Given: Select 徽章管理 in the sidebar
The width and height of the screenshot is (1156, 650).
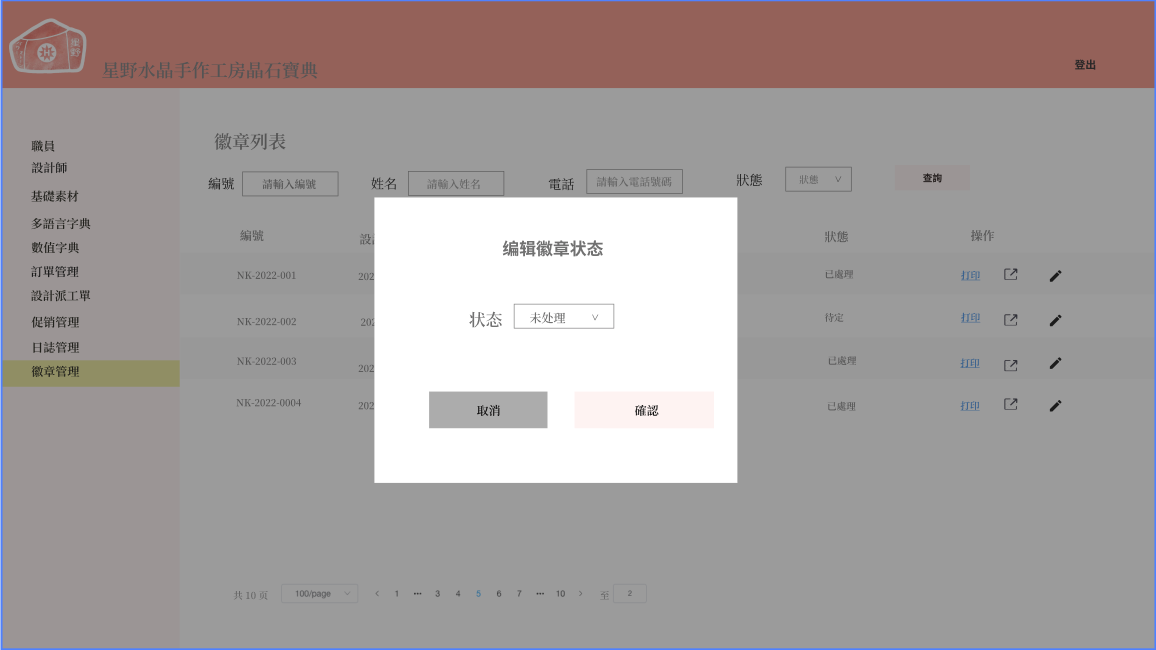Looking at the screenshot, I should coord(55,372).
